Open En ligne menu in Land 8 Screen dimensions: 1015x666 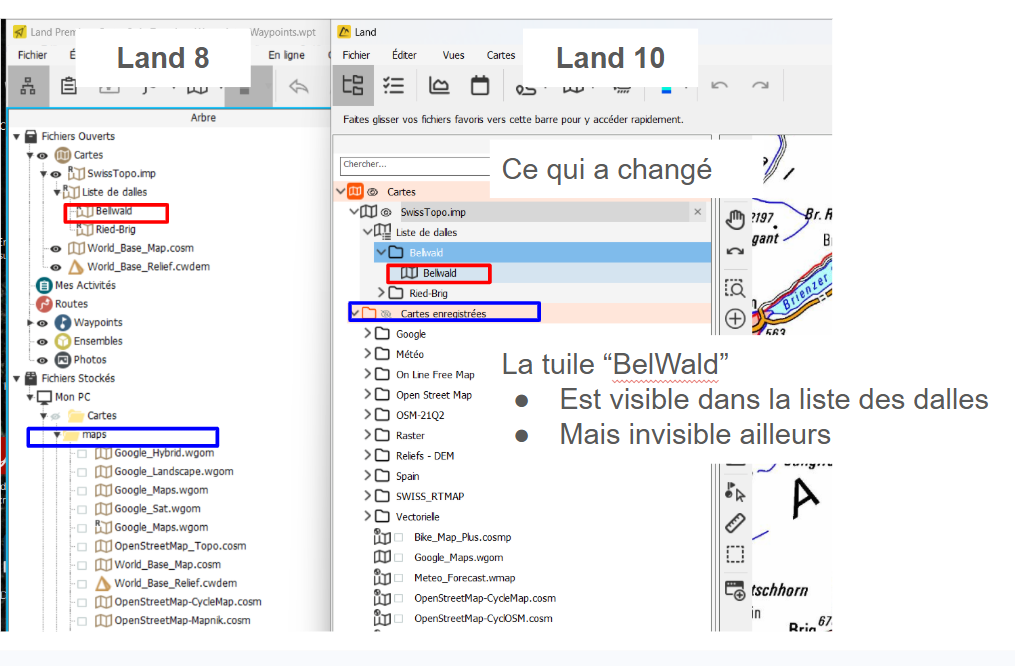[x=286, y=55]
